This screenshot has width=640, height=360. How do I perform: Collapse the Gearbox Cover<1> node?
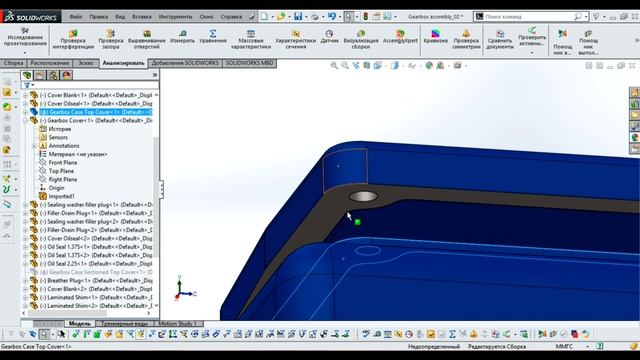(x=26, y=120)
